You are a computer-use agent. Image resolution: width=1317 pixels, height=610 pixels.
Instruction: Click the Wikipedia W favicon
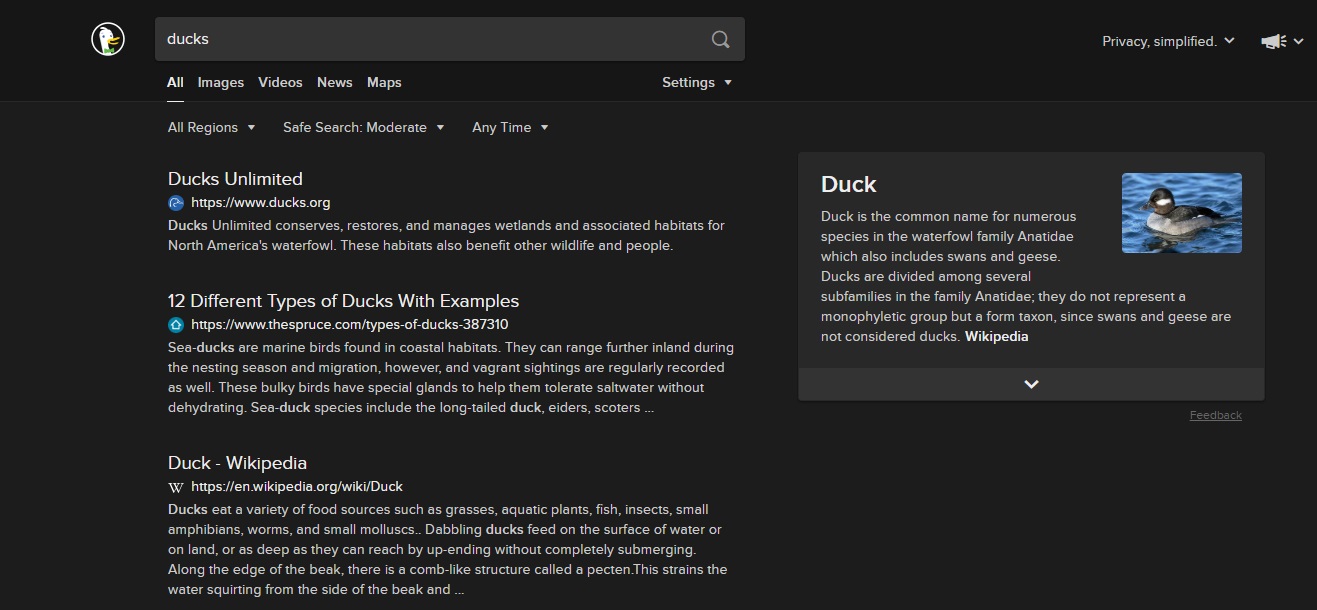[x=176, y=487]
